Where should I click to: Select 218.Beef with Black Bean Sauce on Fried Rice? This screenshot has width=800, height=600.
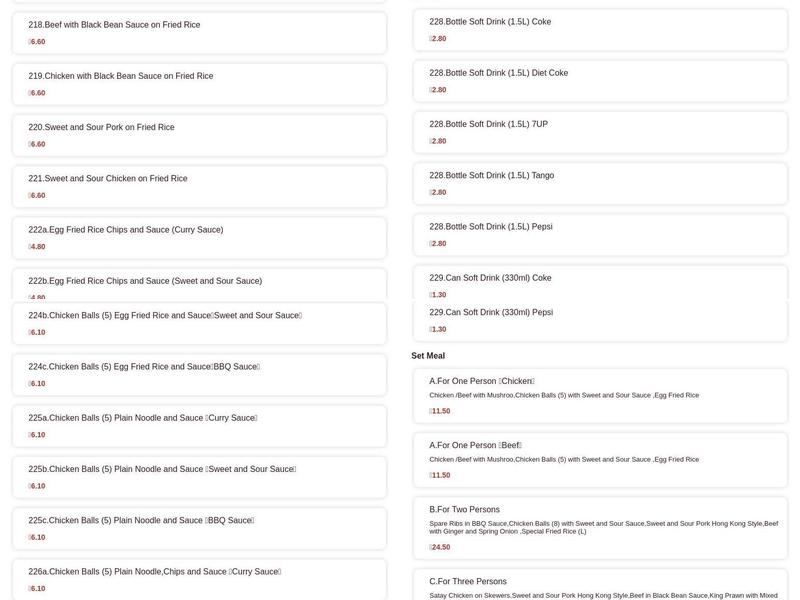pyautogui.click(x=199, y=33)
